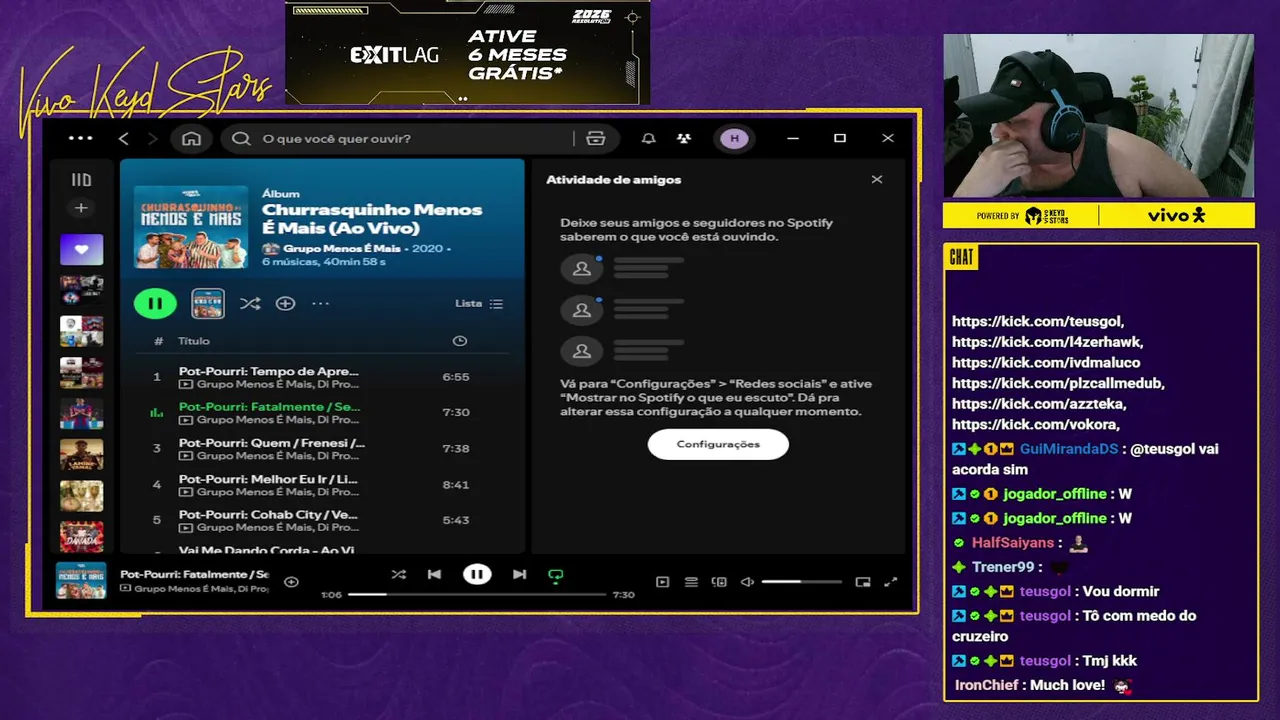Viewport: 1280px width, 720px height.
Task: Open the 'DANÇADA' playlist thumbnail in the library
Action: [x=81, y=537]
